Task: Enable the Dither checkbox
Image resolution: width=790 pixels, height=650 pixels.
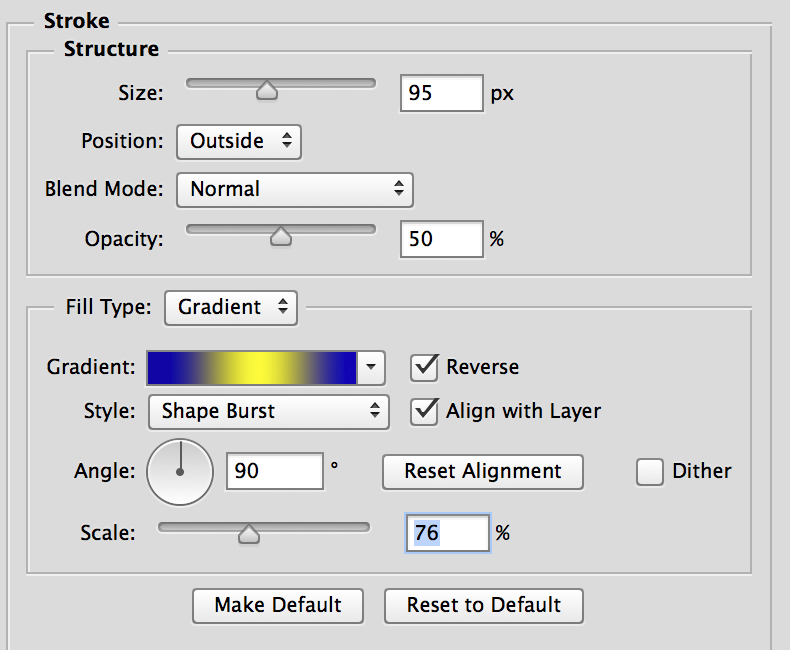Action: pyautogui.click(x=649, y=472)
